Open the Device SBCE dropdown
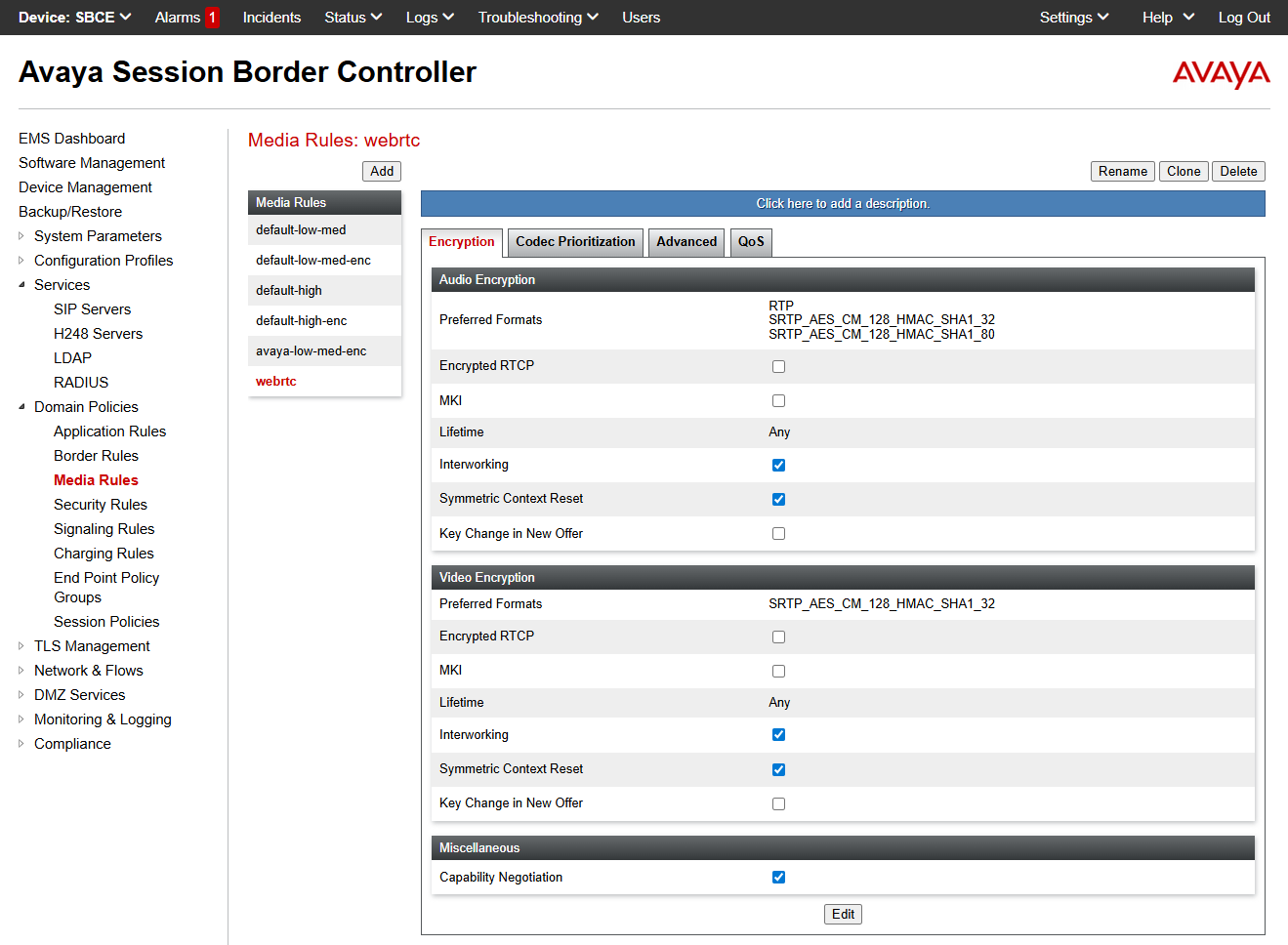Screen dimensions: 1288x945 (x=74, y=18)
